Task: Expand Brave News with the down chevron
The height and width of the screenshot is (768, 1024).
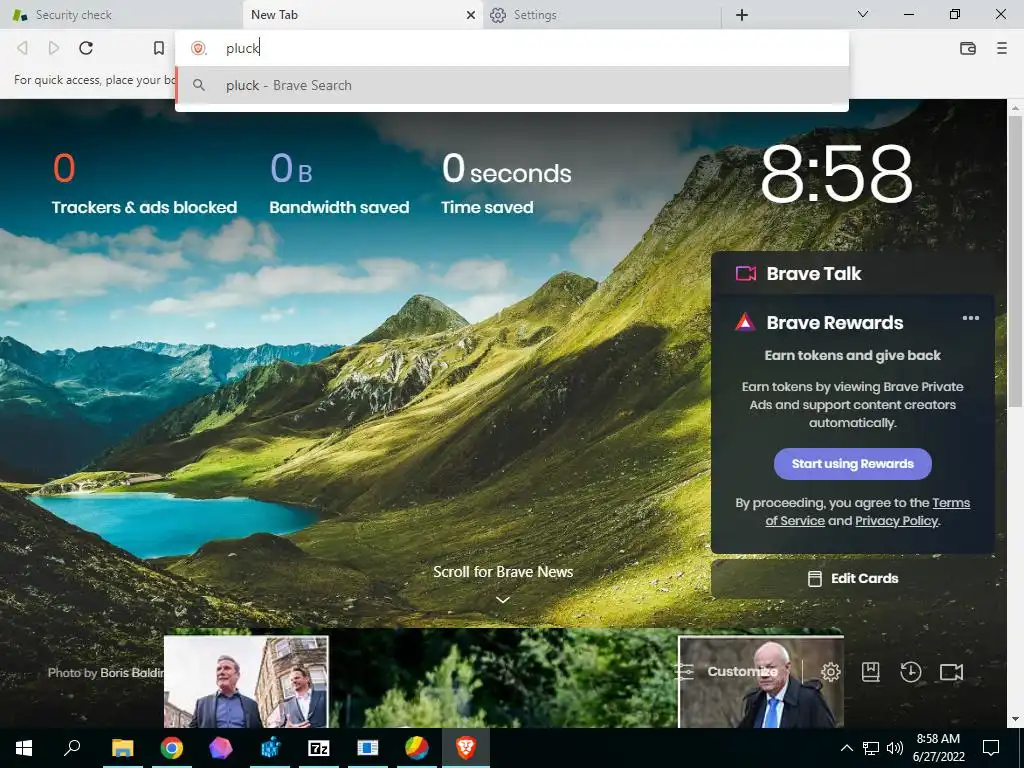Action: coord(502,600)
